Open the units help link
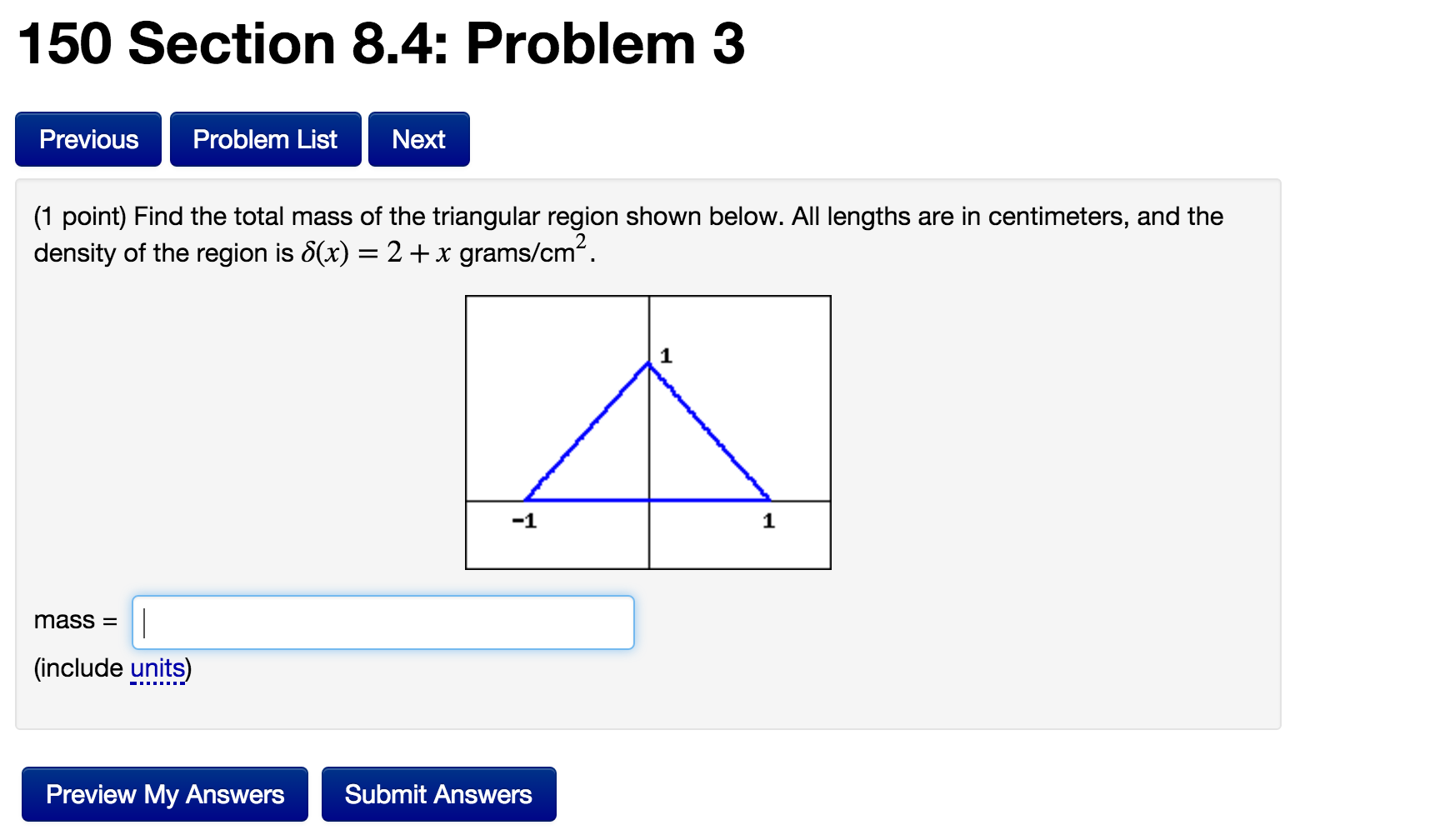This screenshot has width=1440, height=840. 157,668
